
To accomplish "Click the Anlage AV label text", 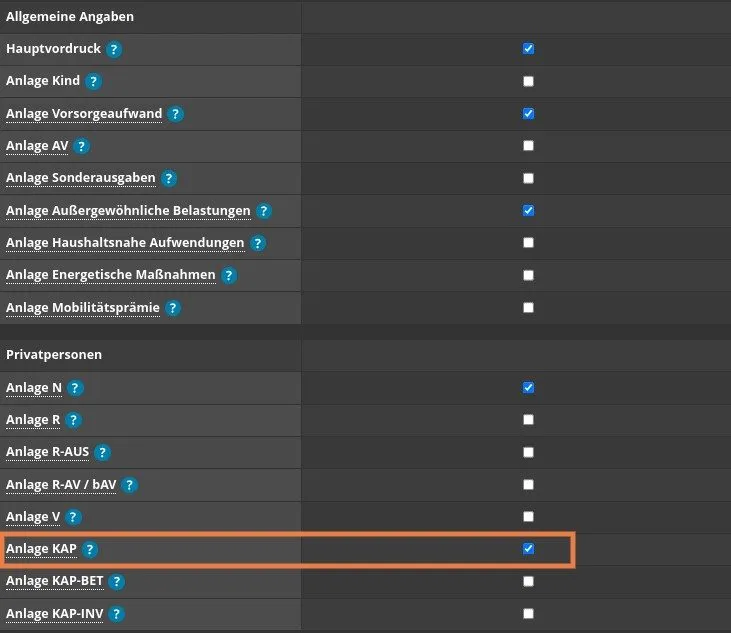I will click(36, 146).
